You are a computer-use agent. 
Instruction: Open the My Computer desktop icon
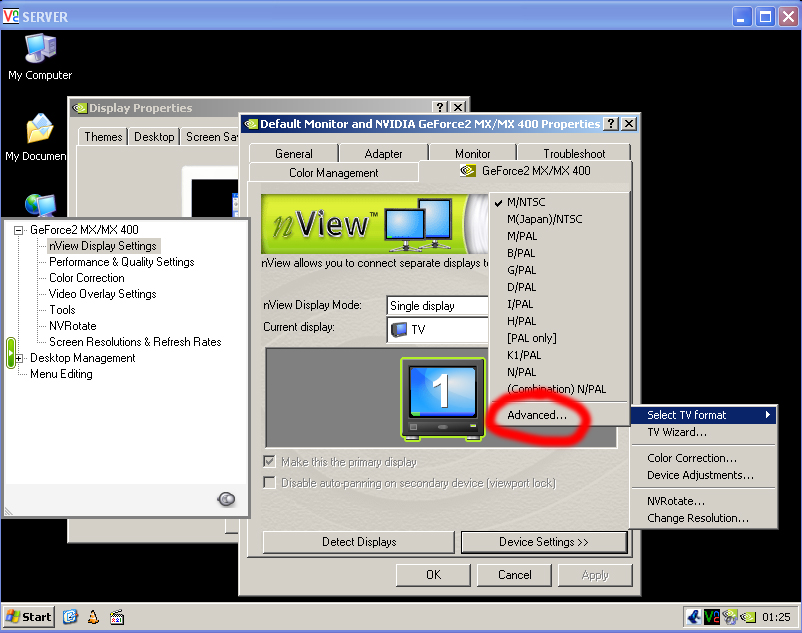40,56
